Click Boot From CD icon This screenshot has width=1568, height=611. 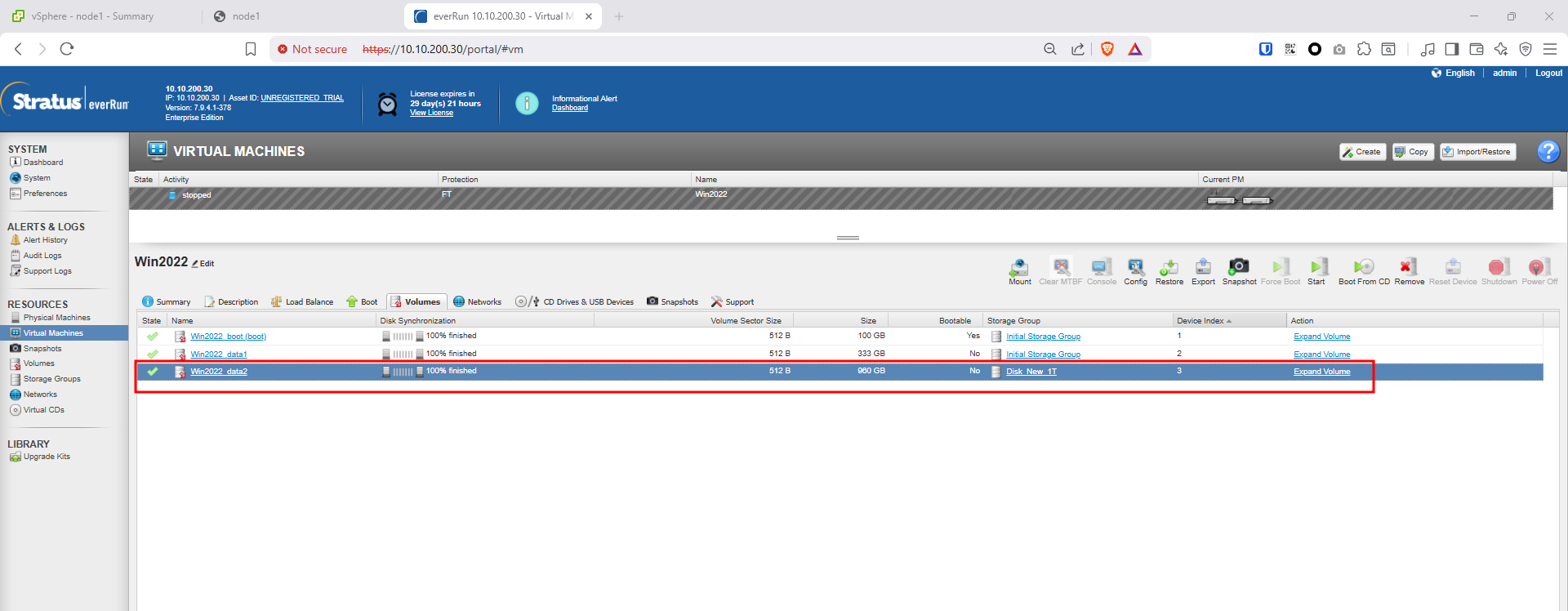tap(1364, 267)
